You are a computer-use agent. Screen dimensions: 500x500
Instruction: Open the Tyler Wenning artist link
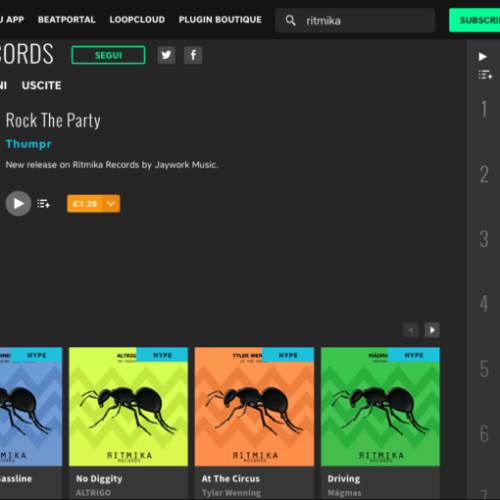click(x=231, y=493)
